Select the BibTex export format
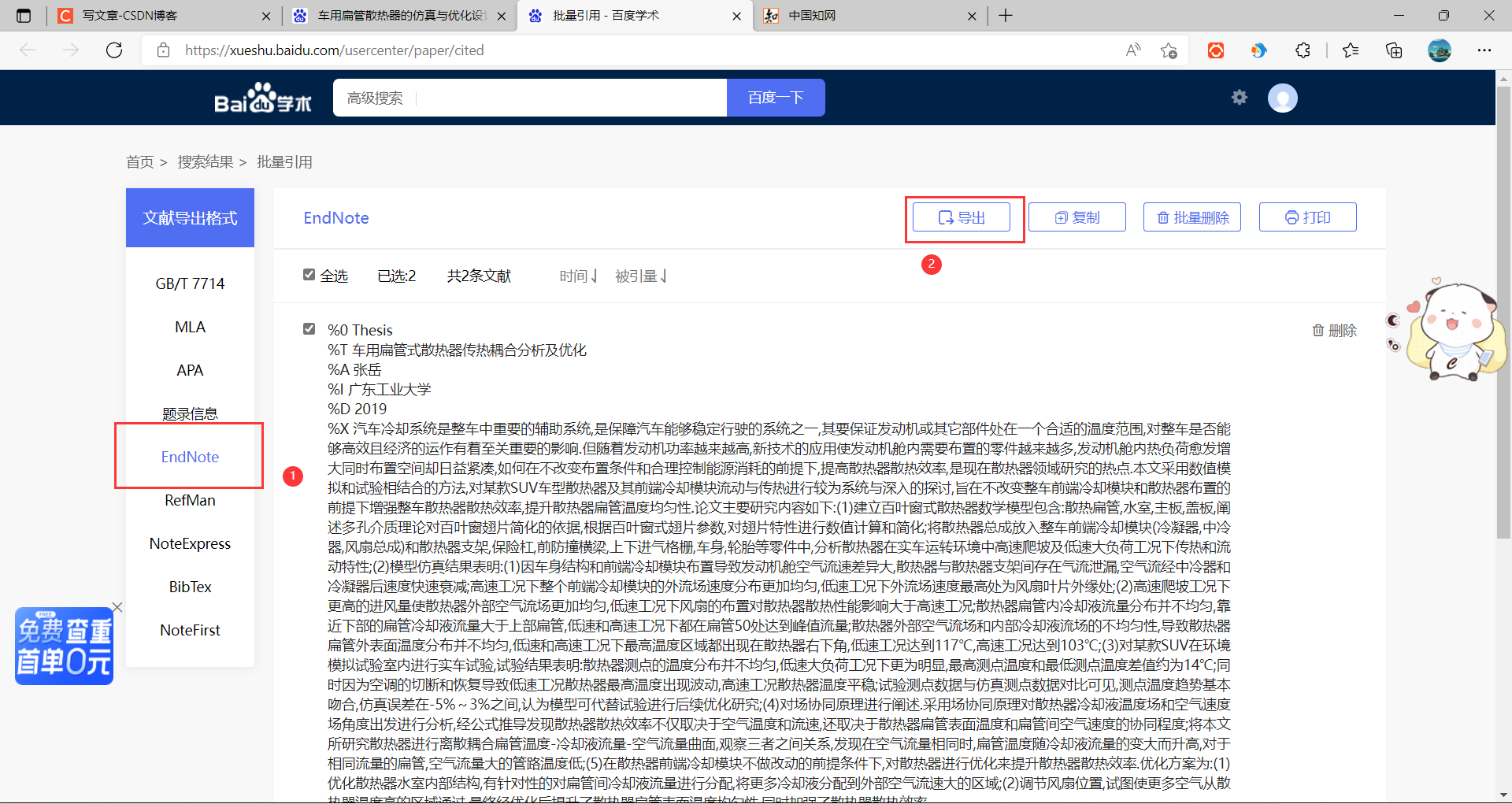The image size is (1512, 804). pyautogui.click(x=190, y=586)
